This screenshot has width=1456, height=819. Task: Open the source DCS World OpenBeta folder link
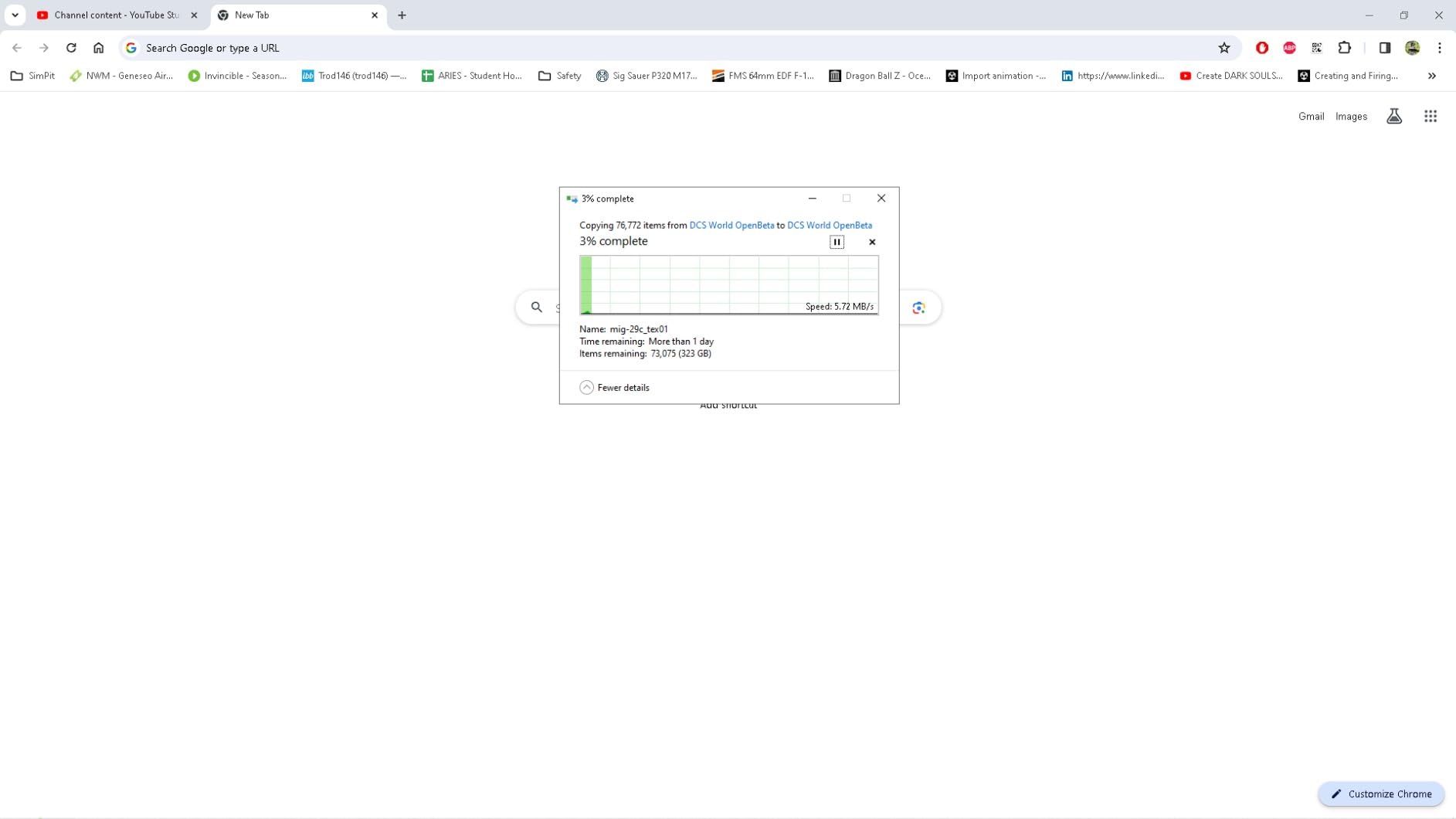[x=731, y=226]
